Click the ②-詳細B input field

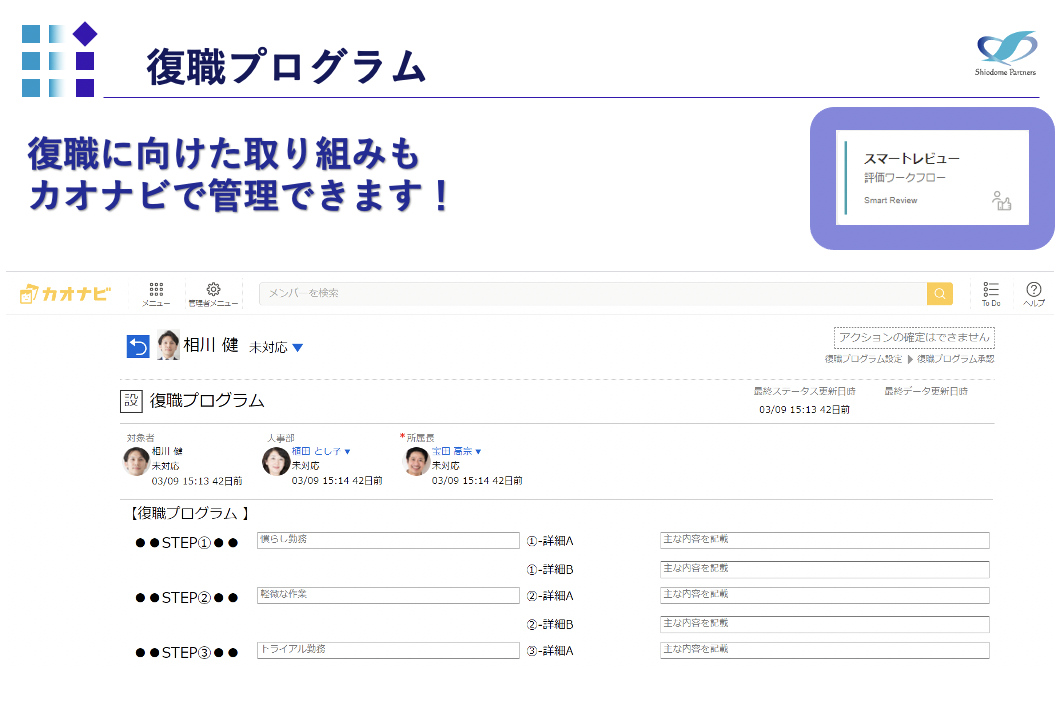(x=824, y=624)
